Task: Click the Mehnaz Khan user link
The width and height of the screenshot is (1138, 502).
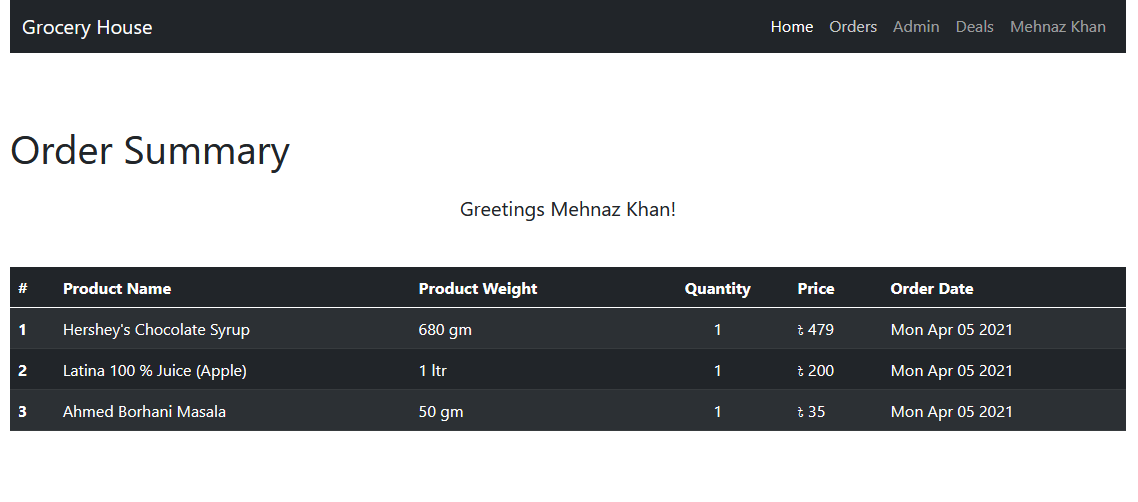Action: (1057, 27)
